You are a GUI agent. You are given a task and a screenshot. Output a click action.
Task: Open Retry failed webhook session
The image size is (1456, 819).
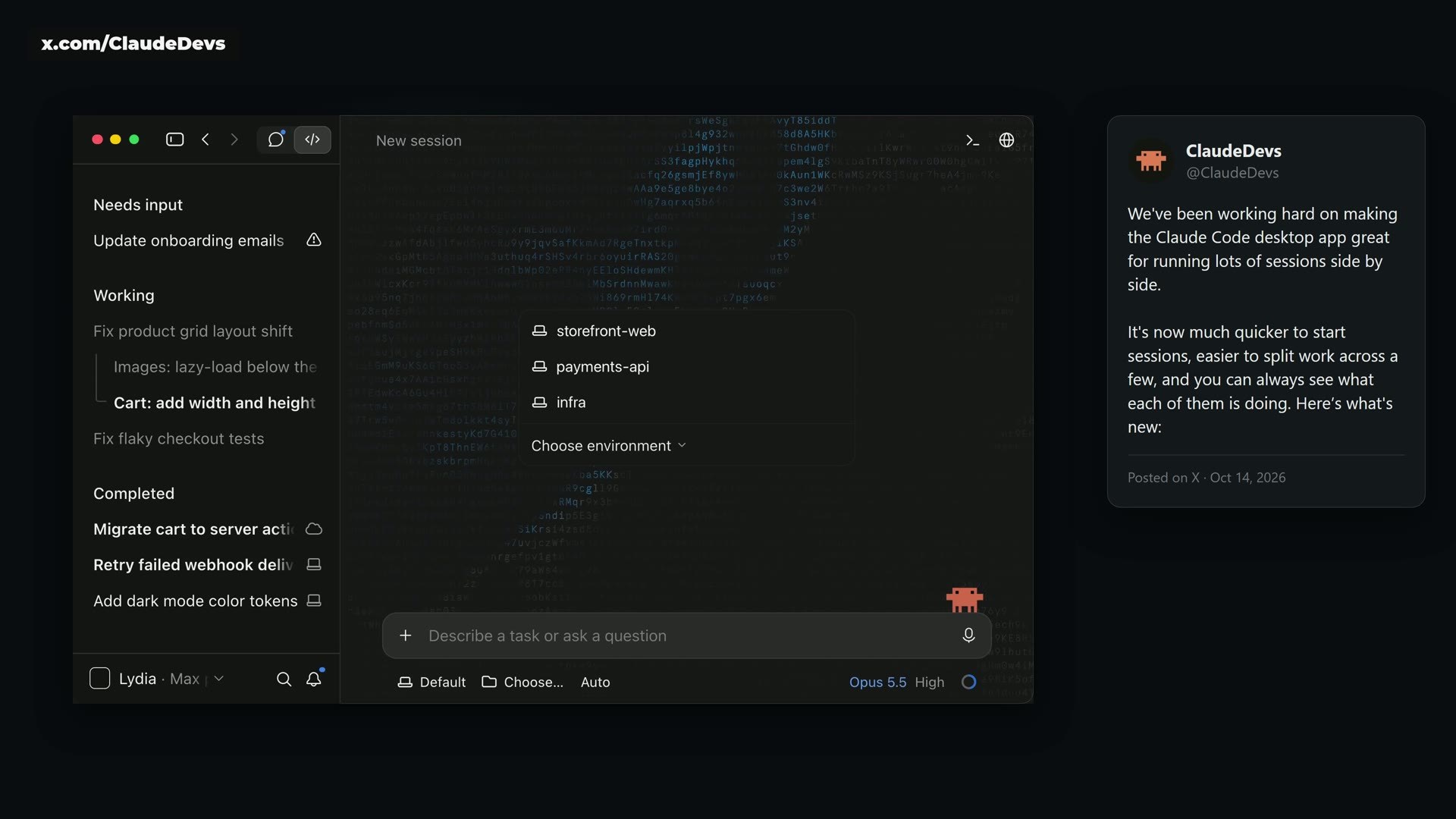[x=193, y=565]
